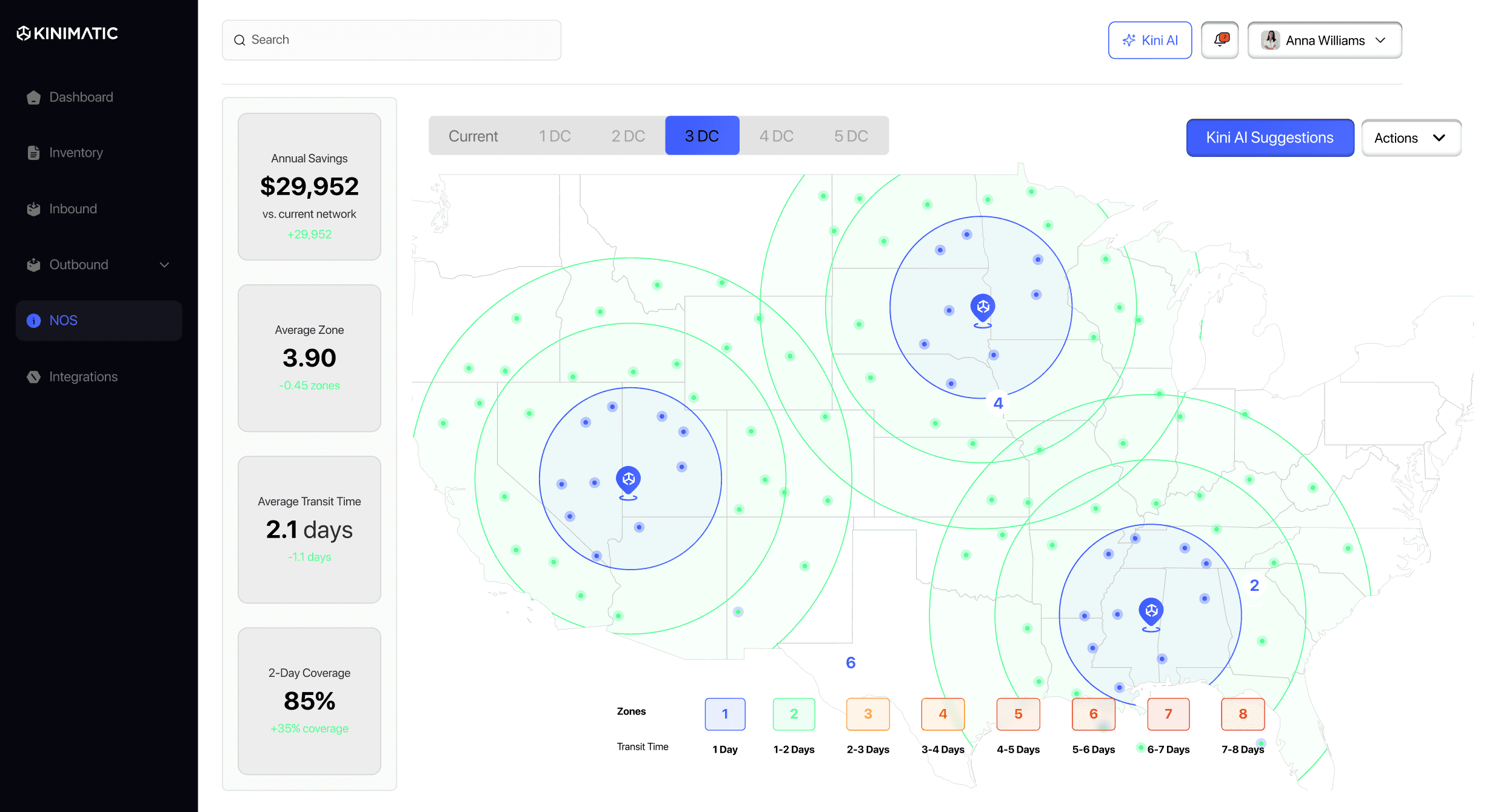Image resolution: width=1498 pixels, height=812 pixels.
Task: Select the DC pin in the northern circle
Action: [983, 310]
